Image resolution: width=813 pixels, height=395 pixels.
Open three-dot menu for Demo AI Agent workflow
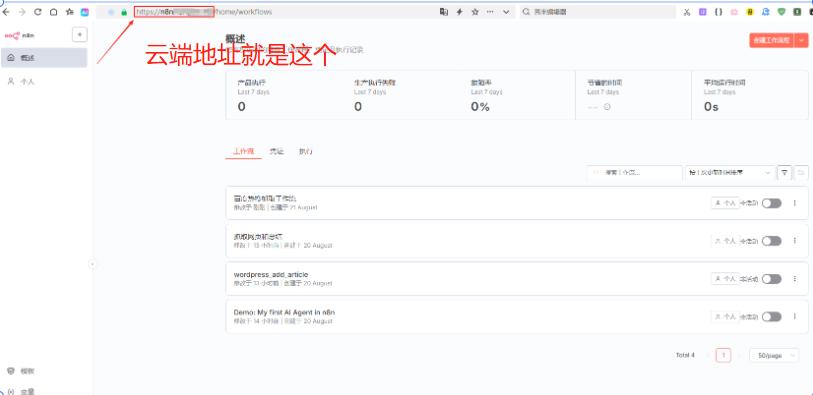point(794,317)
